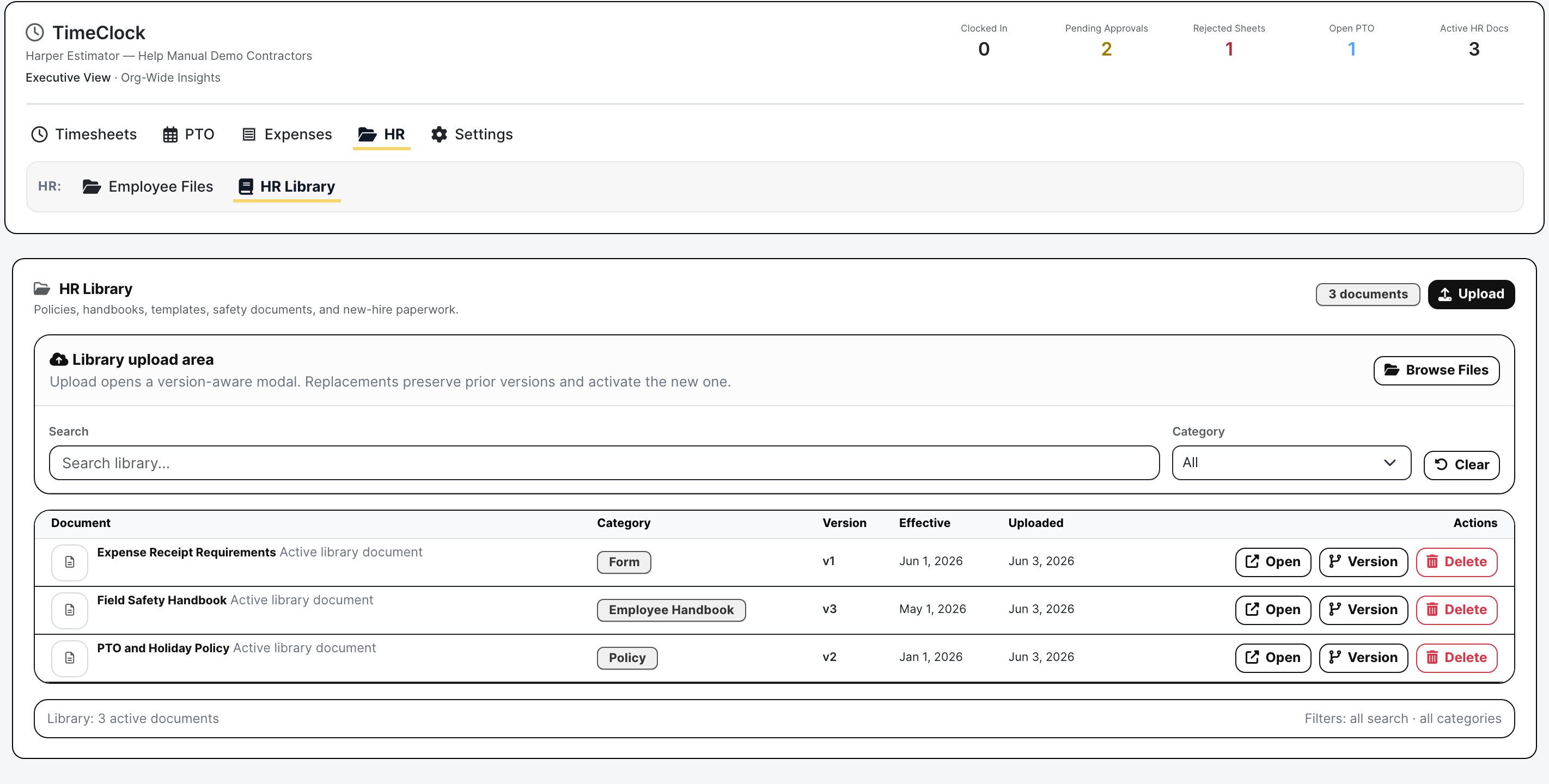This screenshot has height=784, width=1549.
Task: Click the Rejected Sheets count
Action: [x=1229, y=50]
